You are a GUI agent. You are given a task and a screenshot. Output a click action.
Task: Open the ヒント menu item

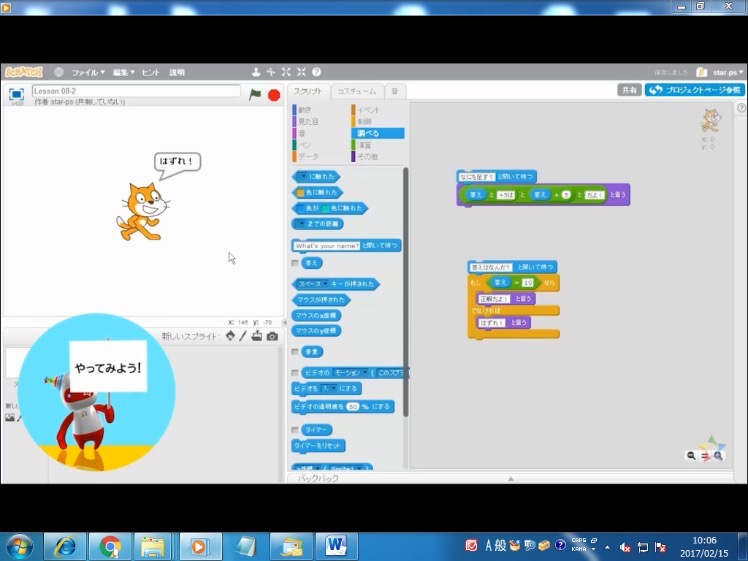150,73
